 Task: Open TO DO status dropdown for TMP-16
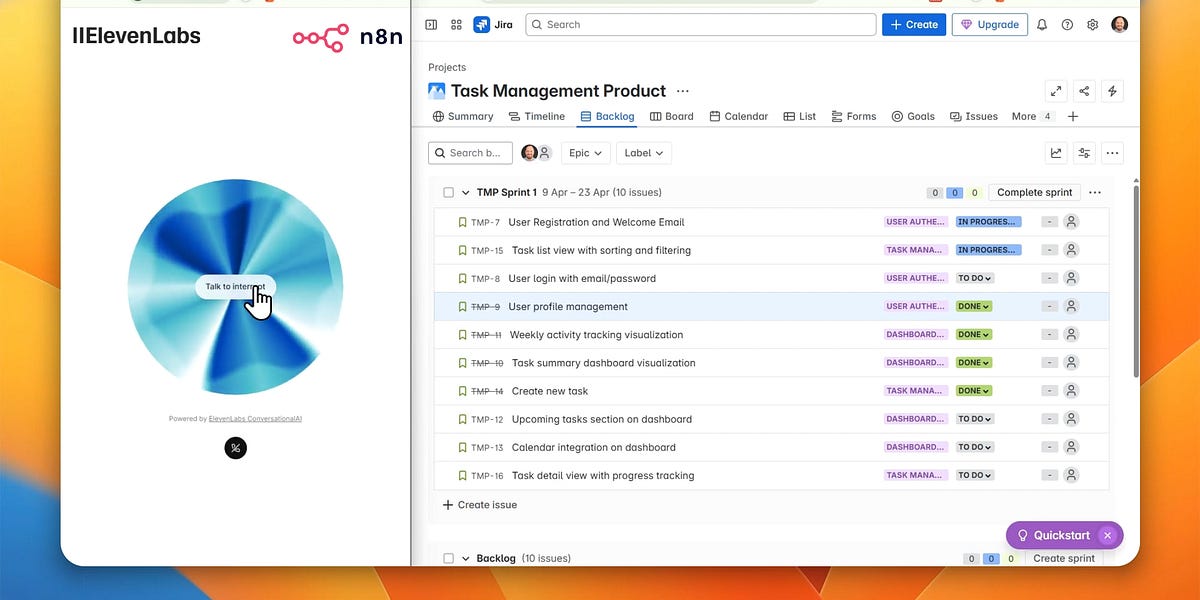974,475
